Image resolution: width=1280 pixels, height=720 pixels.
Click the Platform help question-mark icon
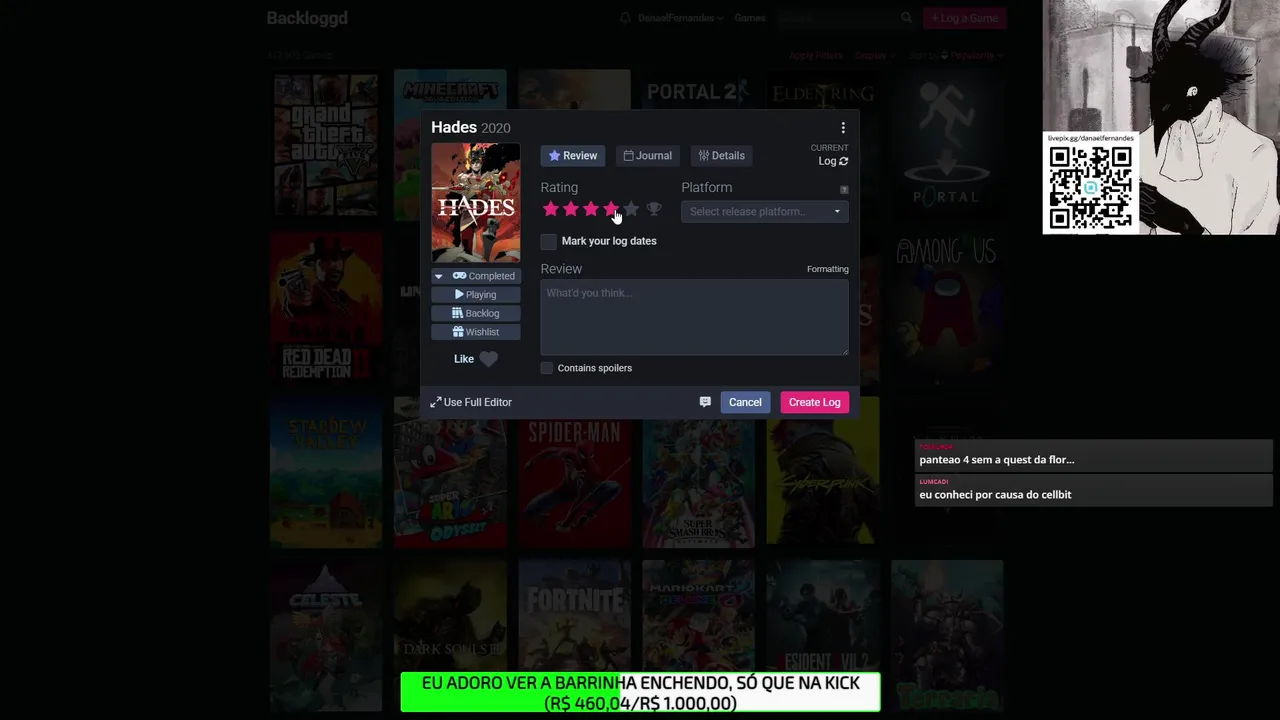(x=844, y=189)
